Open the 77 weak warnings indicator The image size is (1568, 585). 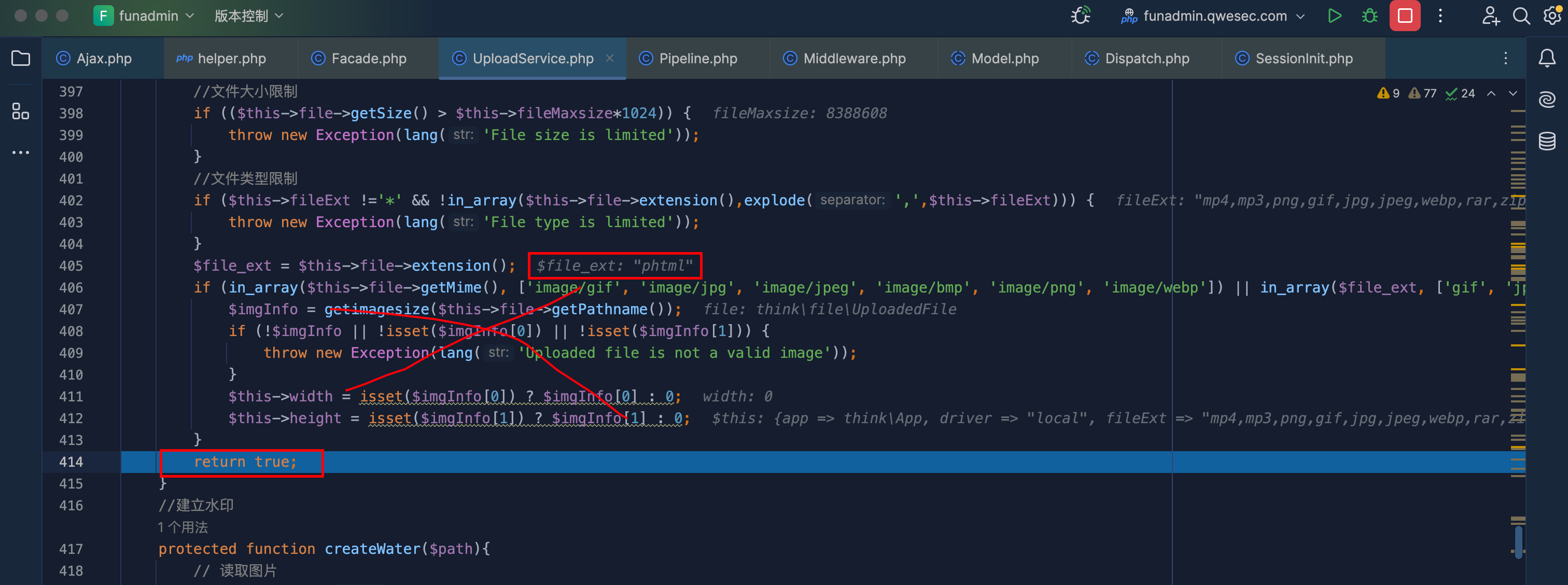pos(1422,93)
